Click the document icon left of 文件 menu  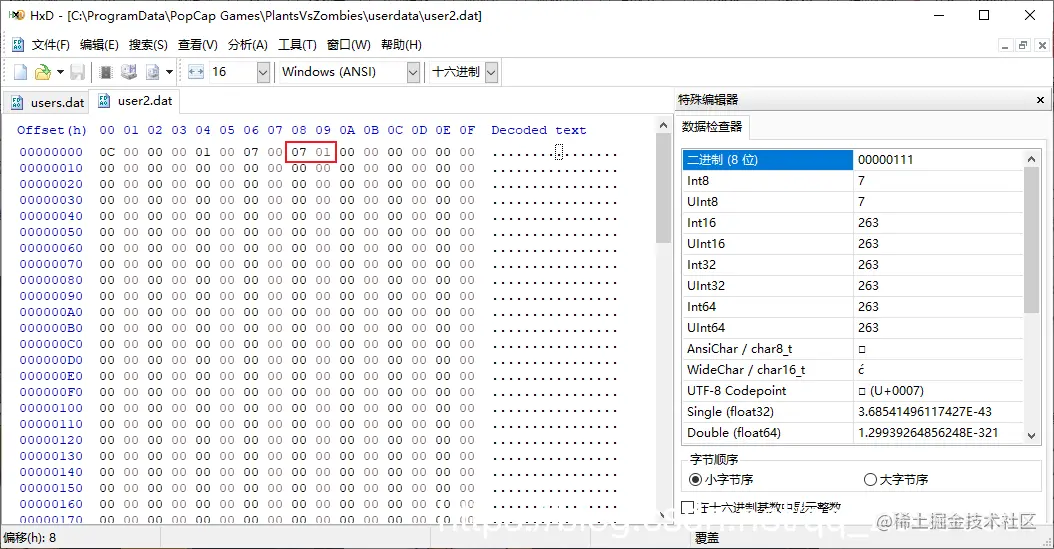(x=17, y=45)
